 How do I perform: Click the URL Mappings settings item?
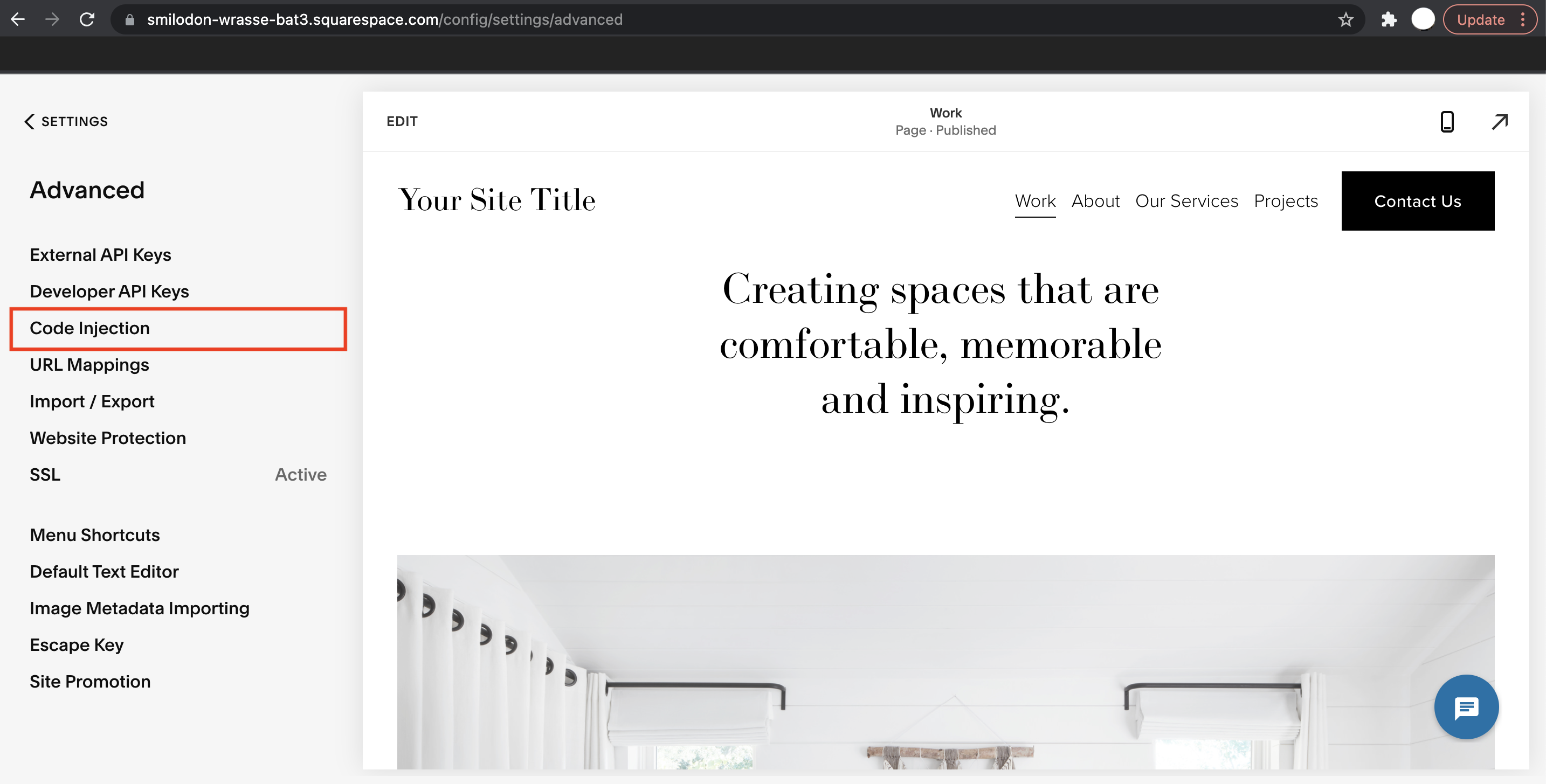click(x=89, y=364)
